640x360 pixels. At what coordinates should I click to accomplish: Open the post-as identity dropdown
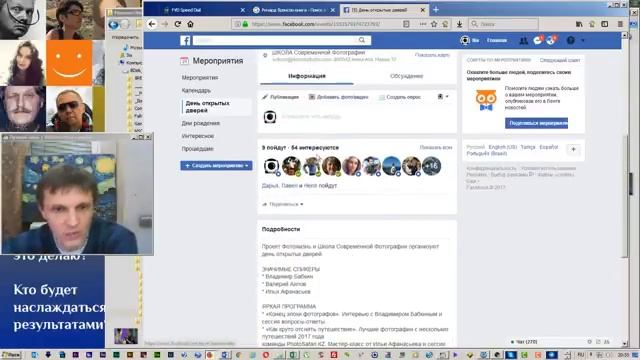pos(443,97)
